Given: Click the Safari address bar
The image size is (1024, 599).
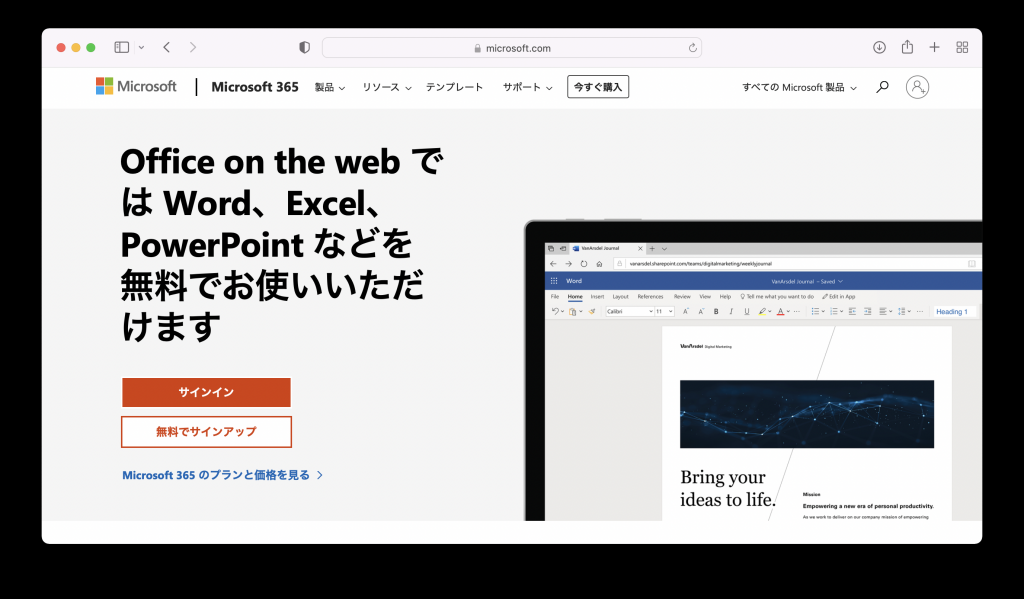Looking at the screenshot, I should coord(510,47).
